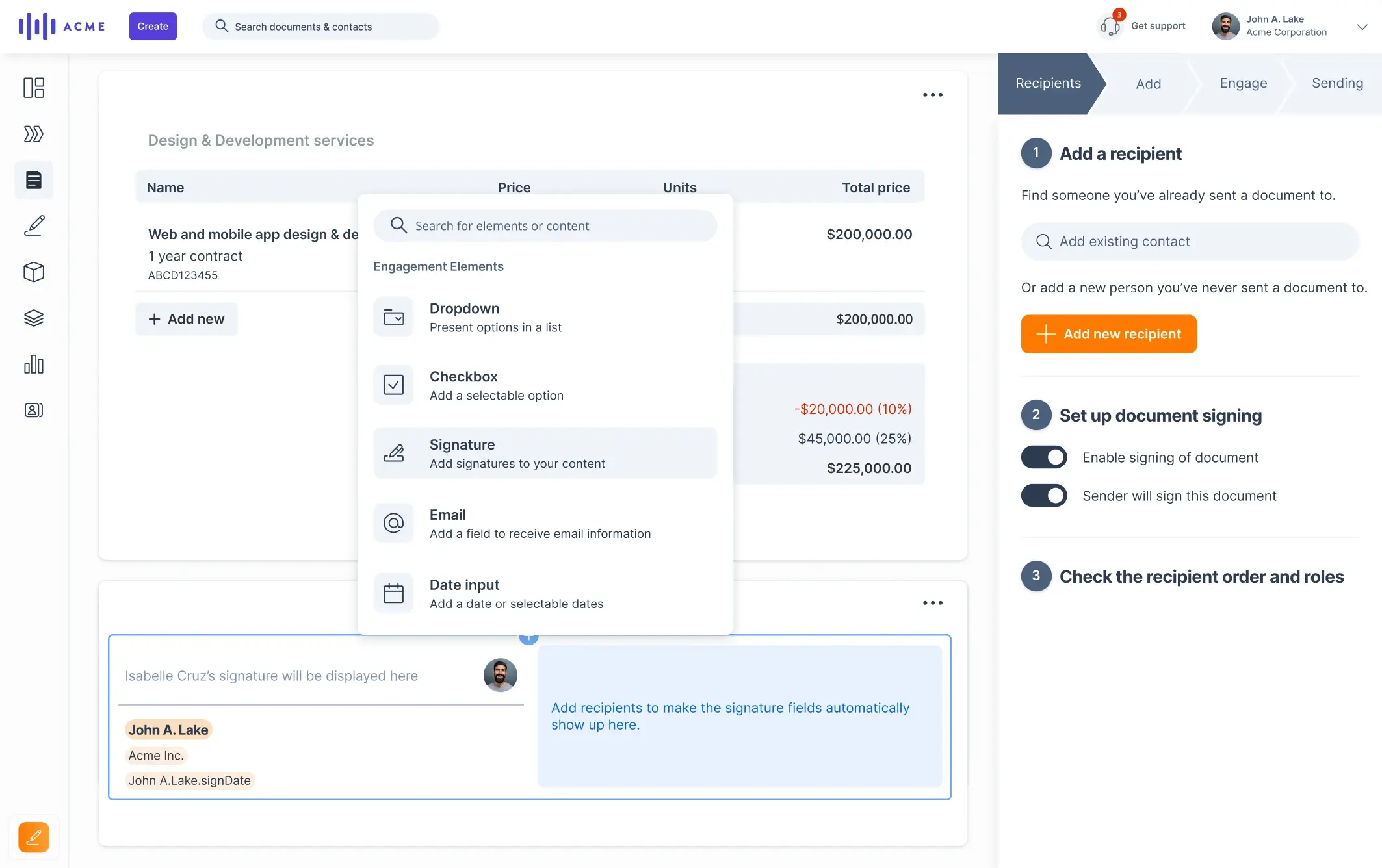The image size is (1382, 868).
Task: Select the 3D box catalog icon
Action: point(34,272)
